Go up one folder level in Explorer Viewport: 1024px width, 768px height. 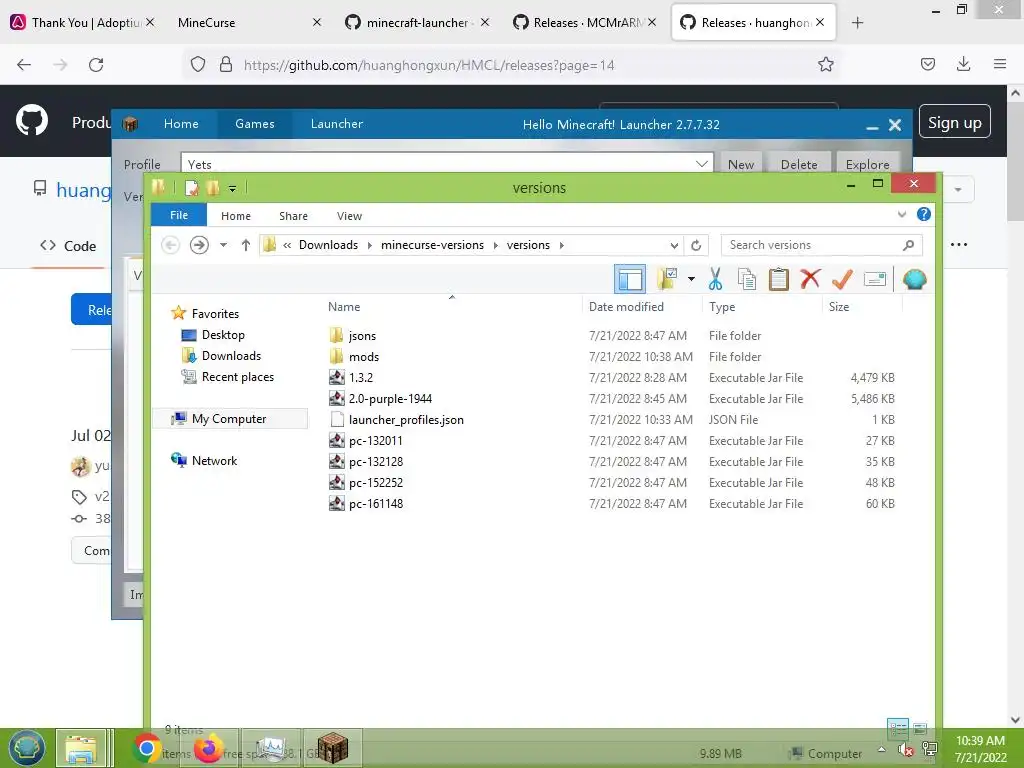point(246,245)
